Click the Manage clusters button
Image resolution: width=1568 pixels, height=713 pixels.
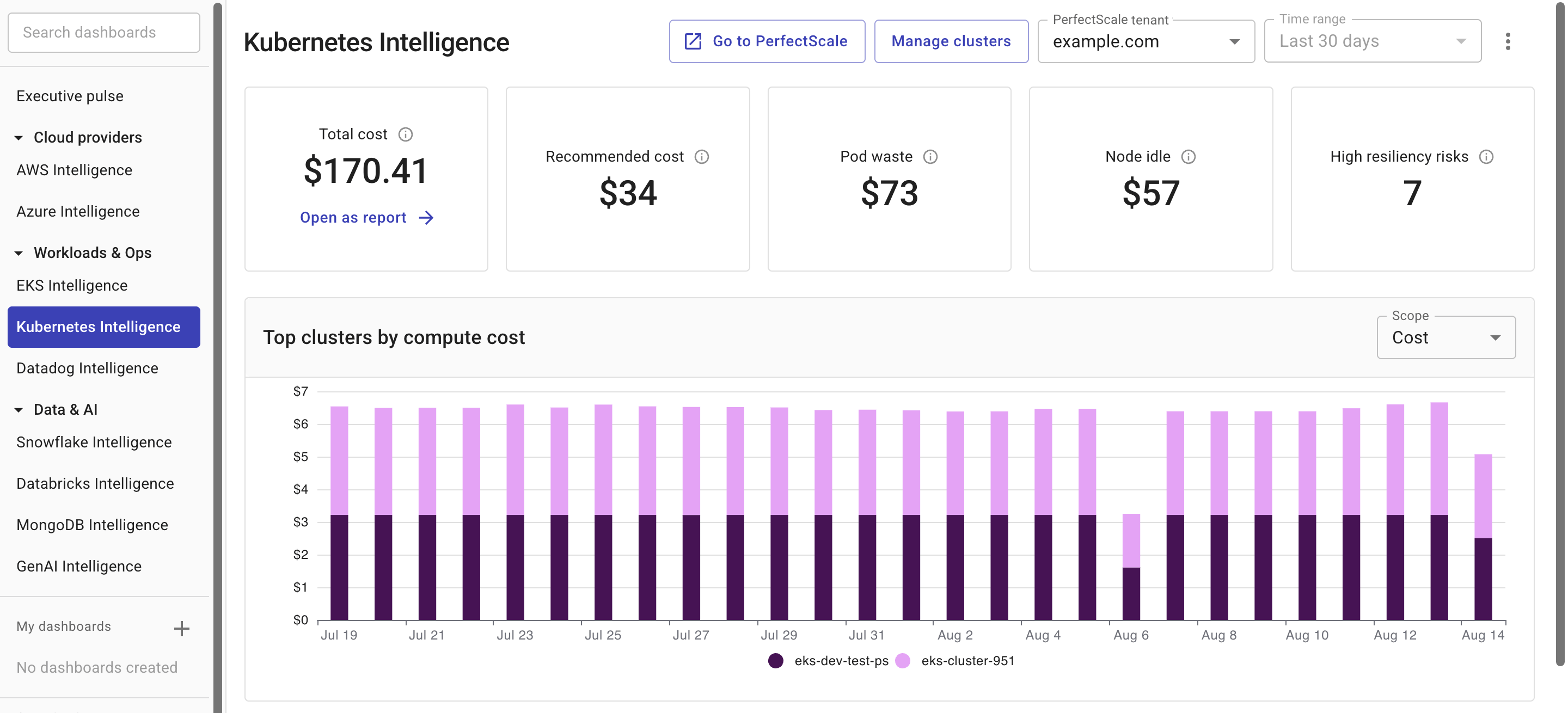pos(951,41)
